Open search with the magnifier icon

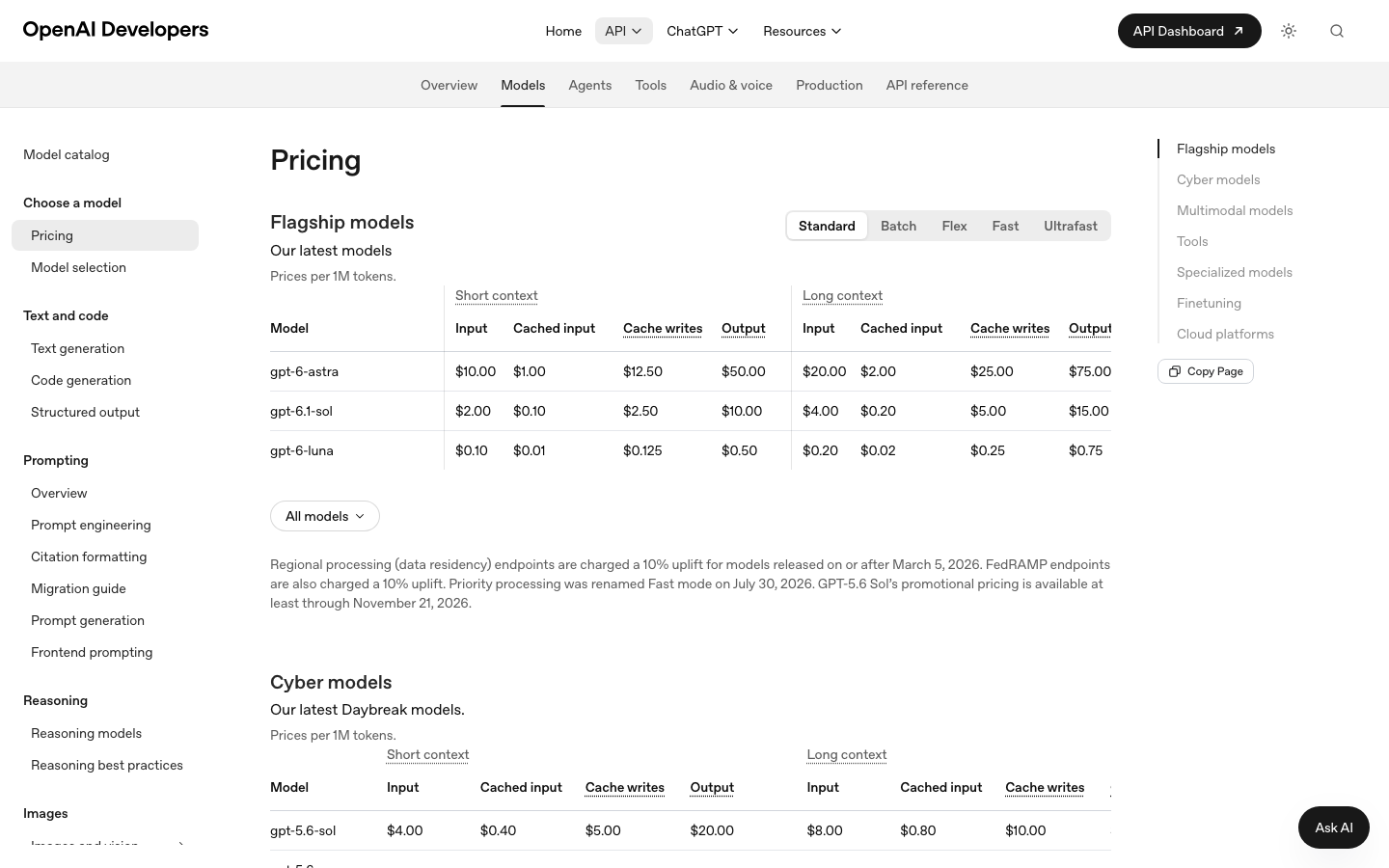(x=1337, y=31)
